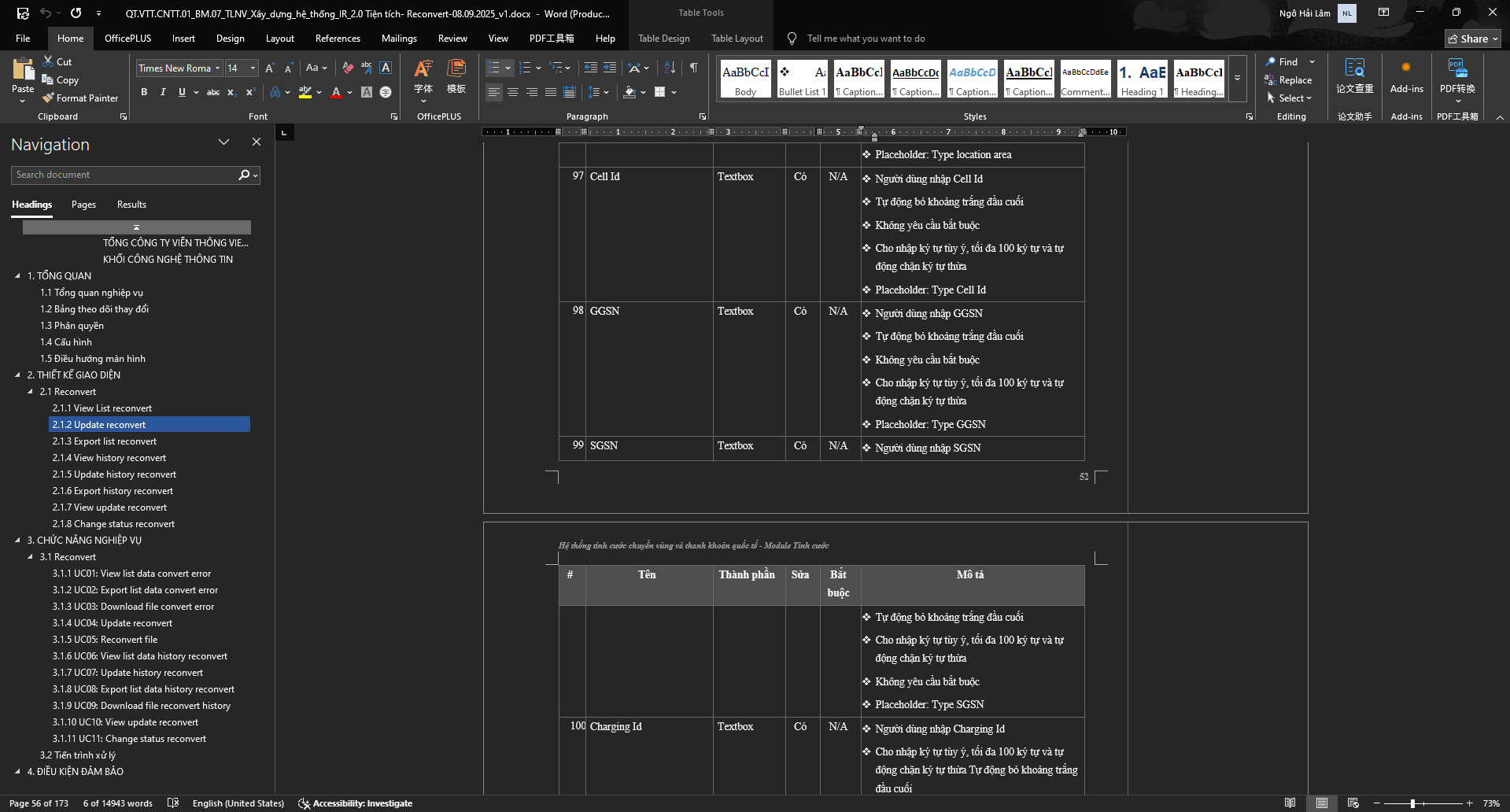Screen dimensions: 1510x812
Task: Open the References ribbon tab
Action: pos(338,39)
